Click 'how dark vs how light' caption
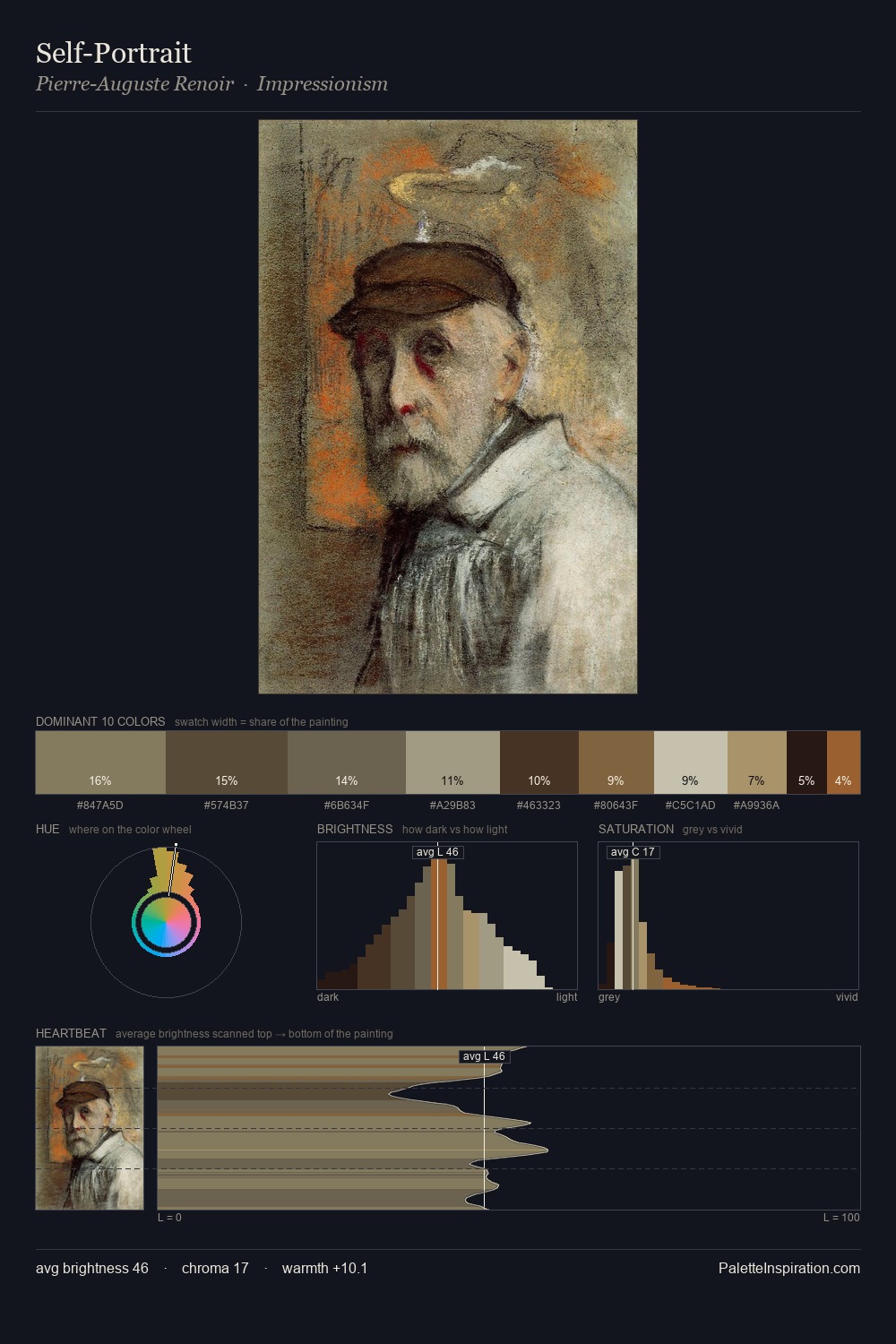The width and height of the screenshot is (896, 1344). pos(455,830)
